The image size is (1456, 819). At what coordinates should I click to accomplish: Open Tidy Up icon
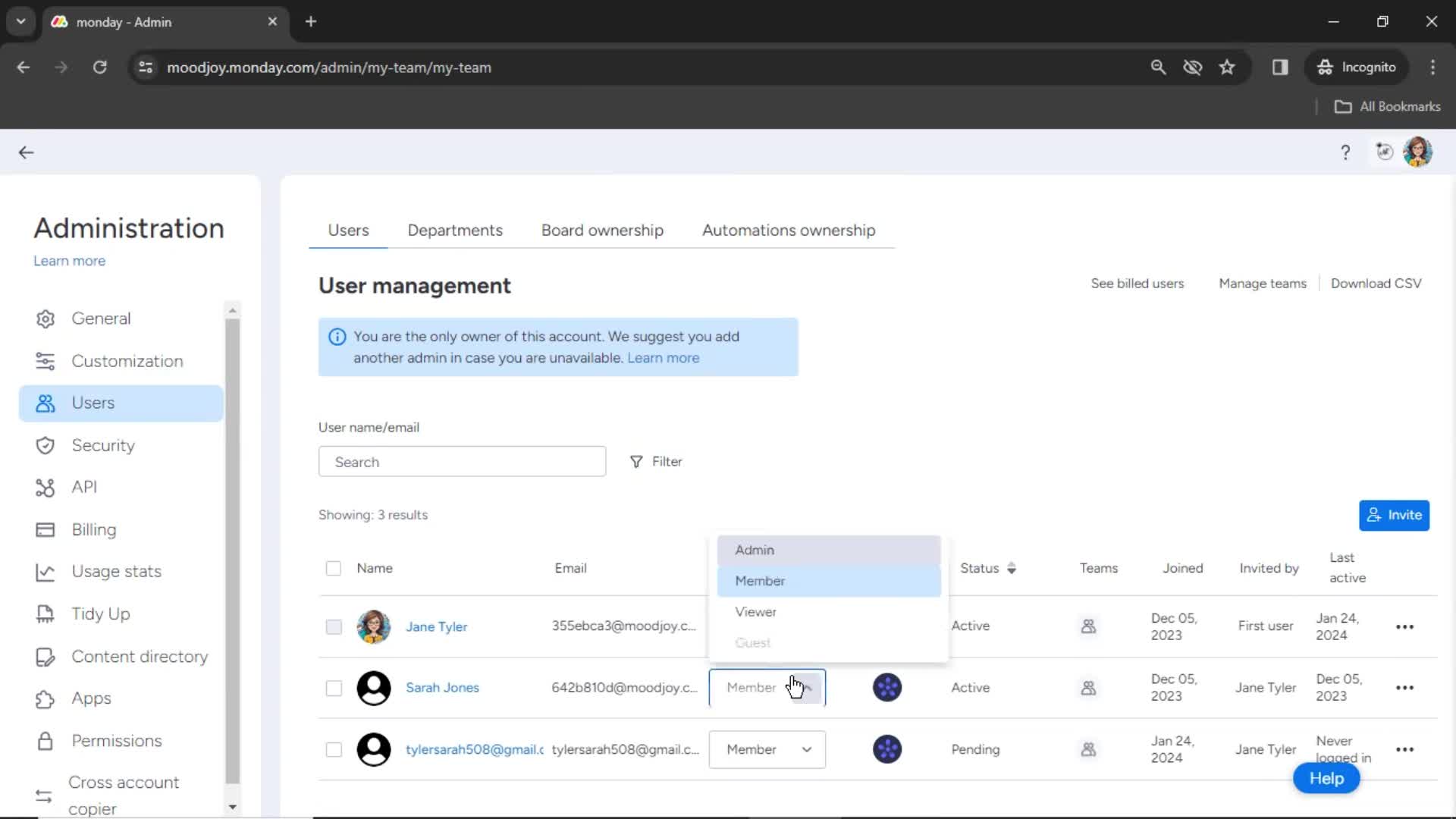45,614
